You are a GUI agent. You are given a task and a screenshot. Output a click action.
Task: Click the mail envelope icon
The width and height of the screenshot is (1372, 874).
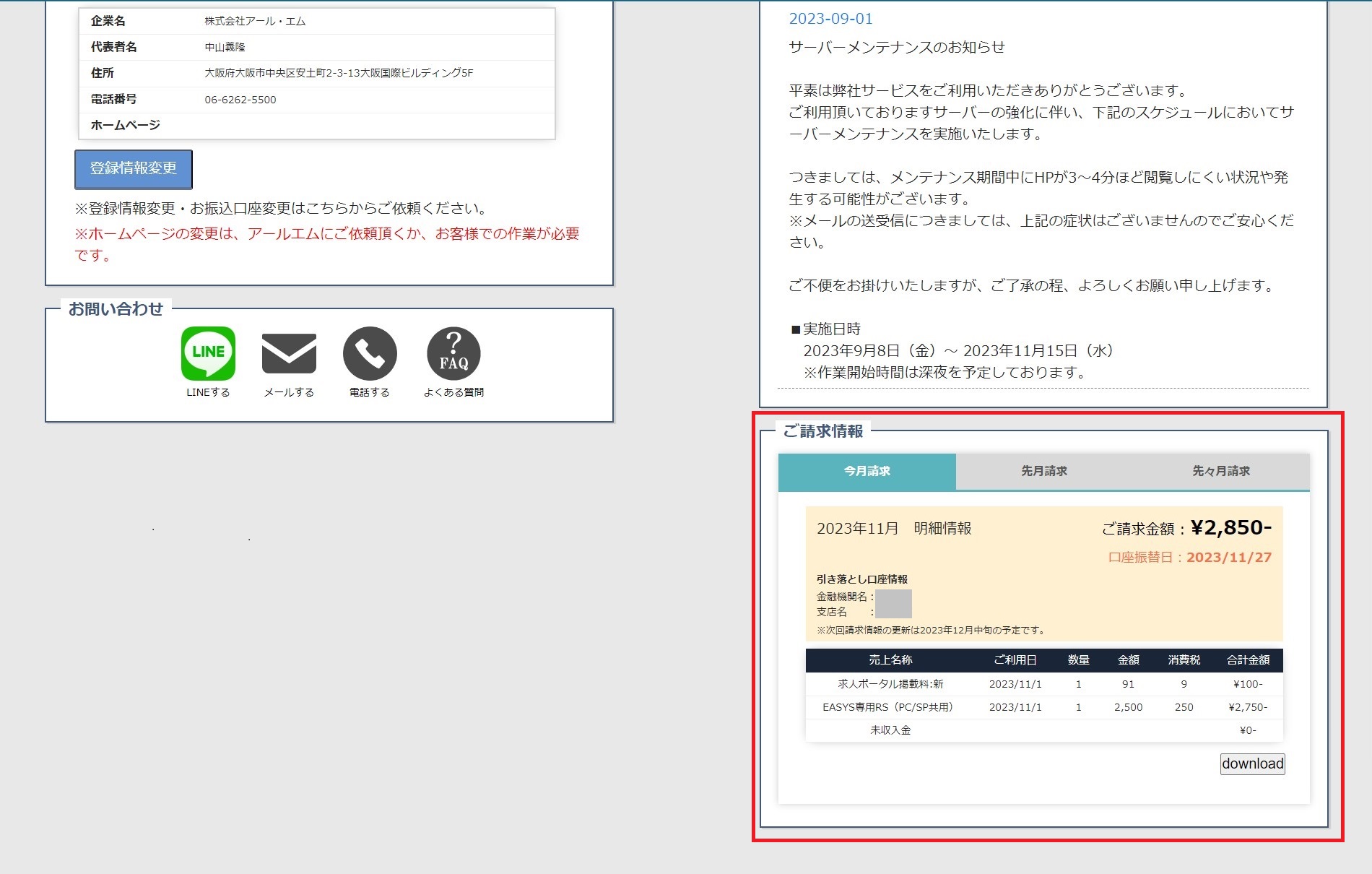coord(289,353)
